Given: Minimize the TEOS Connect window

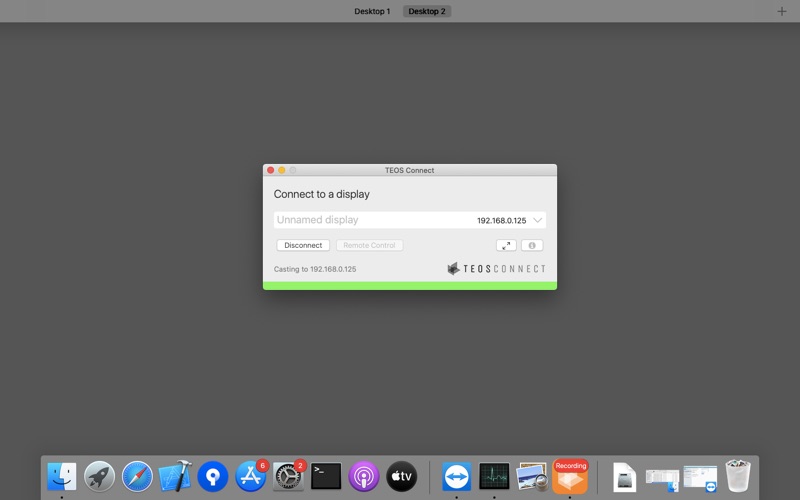Looking at the screenshot, I should tap(282, 170).
